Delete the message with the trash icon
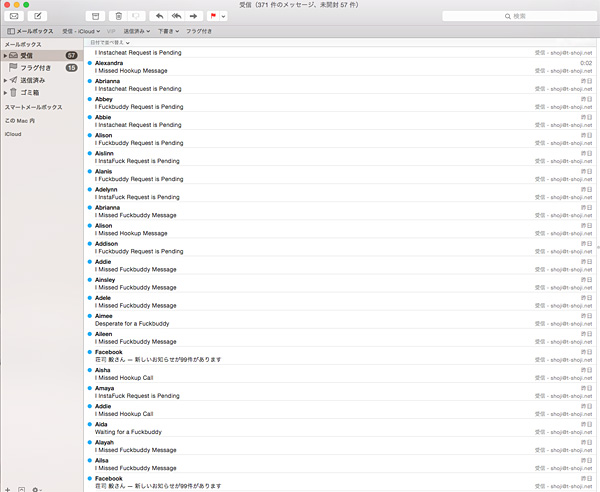Screen dimensions: 600x492 coord(119,16)
